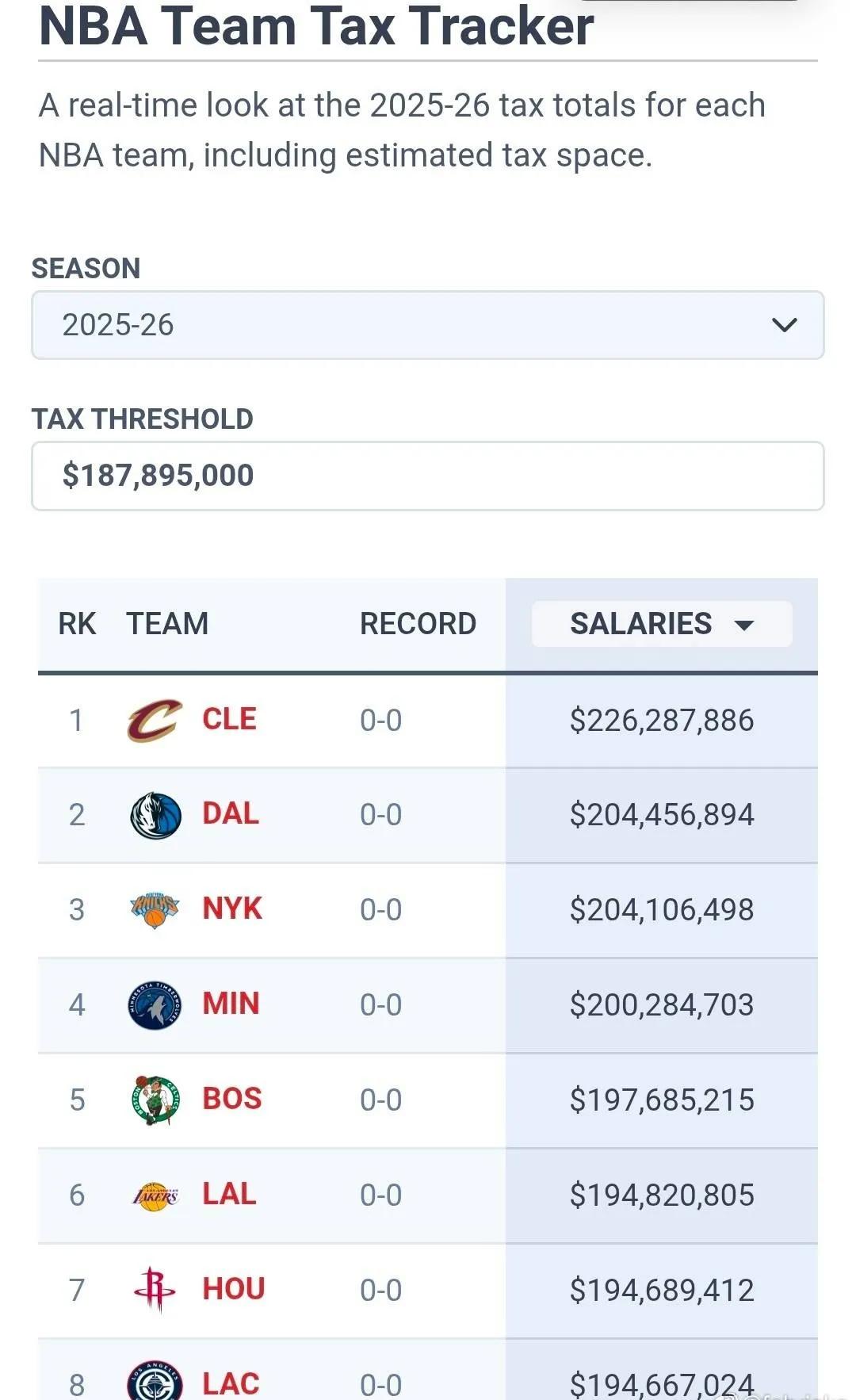Open the CLE team link
The image size is (856, 1400).
point(229,719)
